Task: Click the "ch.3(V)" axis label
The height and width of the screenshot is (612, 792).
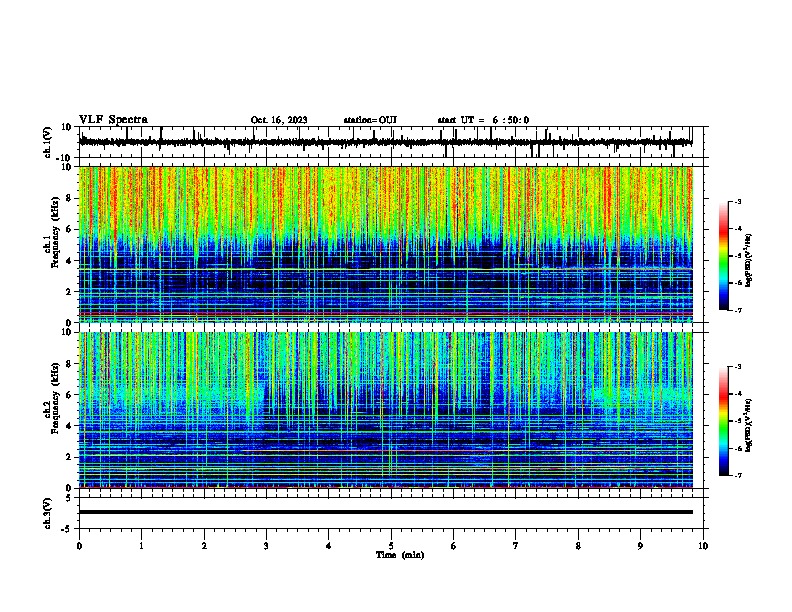Action: pyautogui.click(x=47, y=513)
